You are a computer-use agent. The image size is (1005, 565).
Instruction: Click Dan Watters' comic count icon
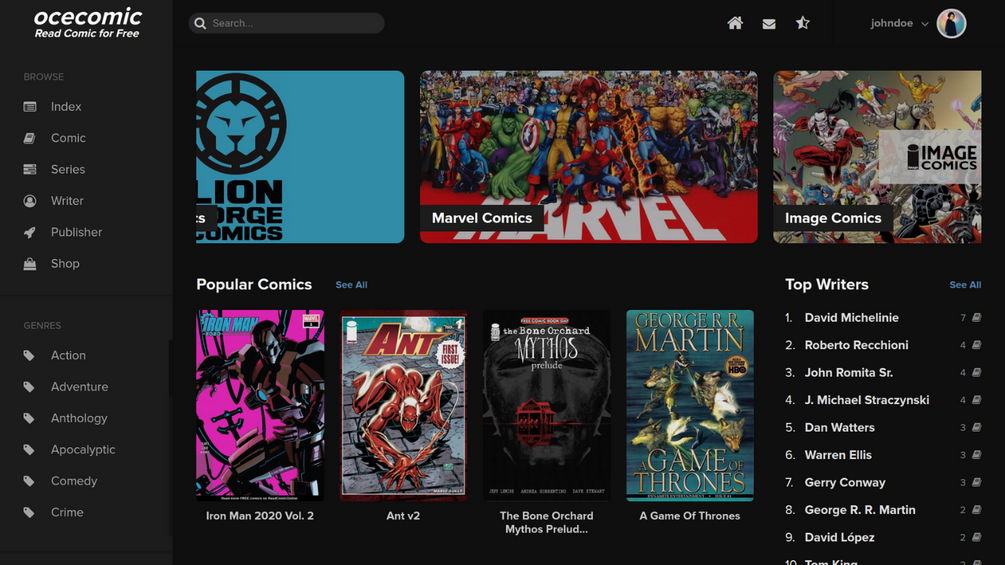pyautogui.click(x=976, y=427)
